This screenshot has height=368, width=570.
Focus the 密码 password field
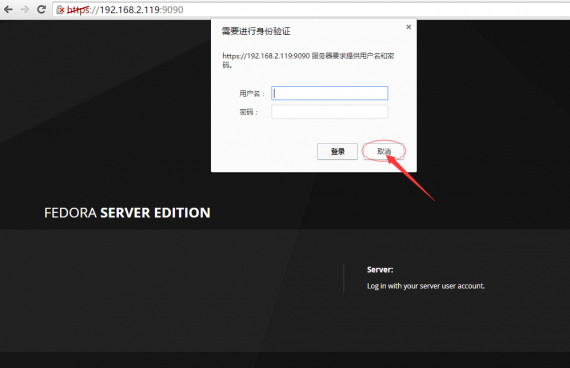click(x=329, y=112)
